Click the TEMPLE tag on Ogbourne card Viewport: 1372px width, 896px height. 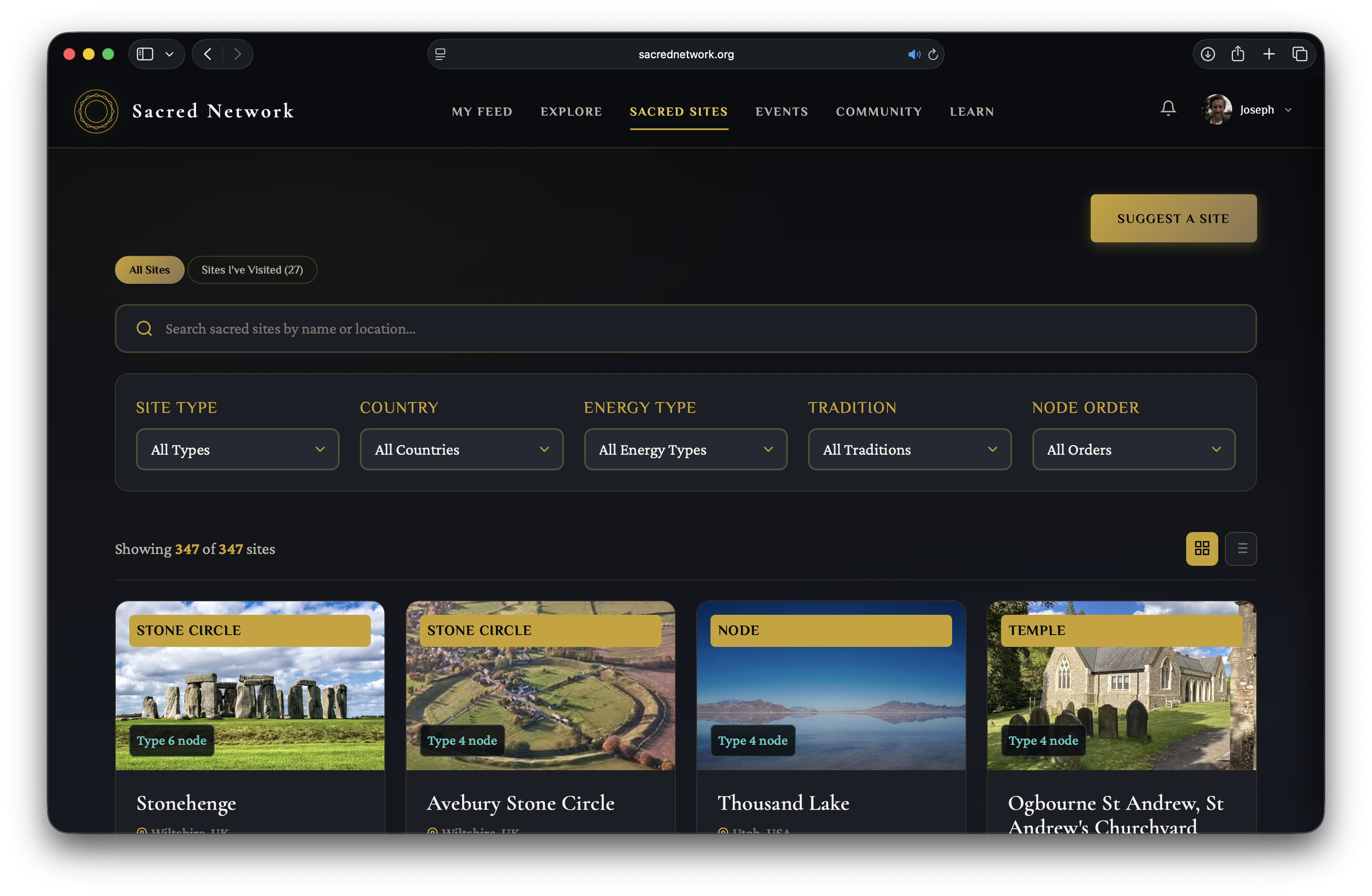coord(1121,630)
